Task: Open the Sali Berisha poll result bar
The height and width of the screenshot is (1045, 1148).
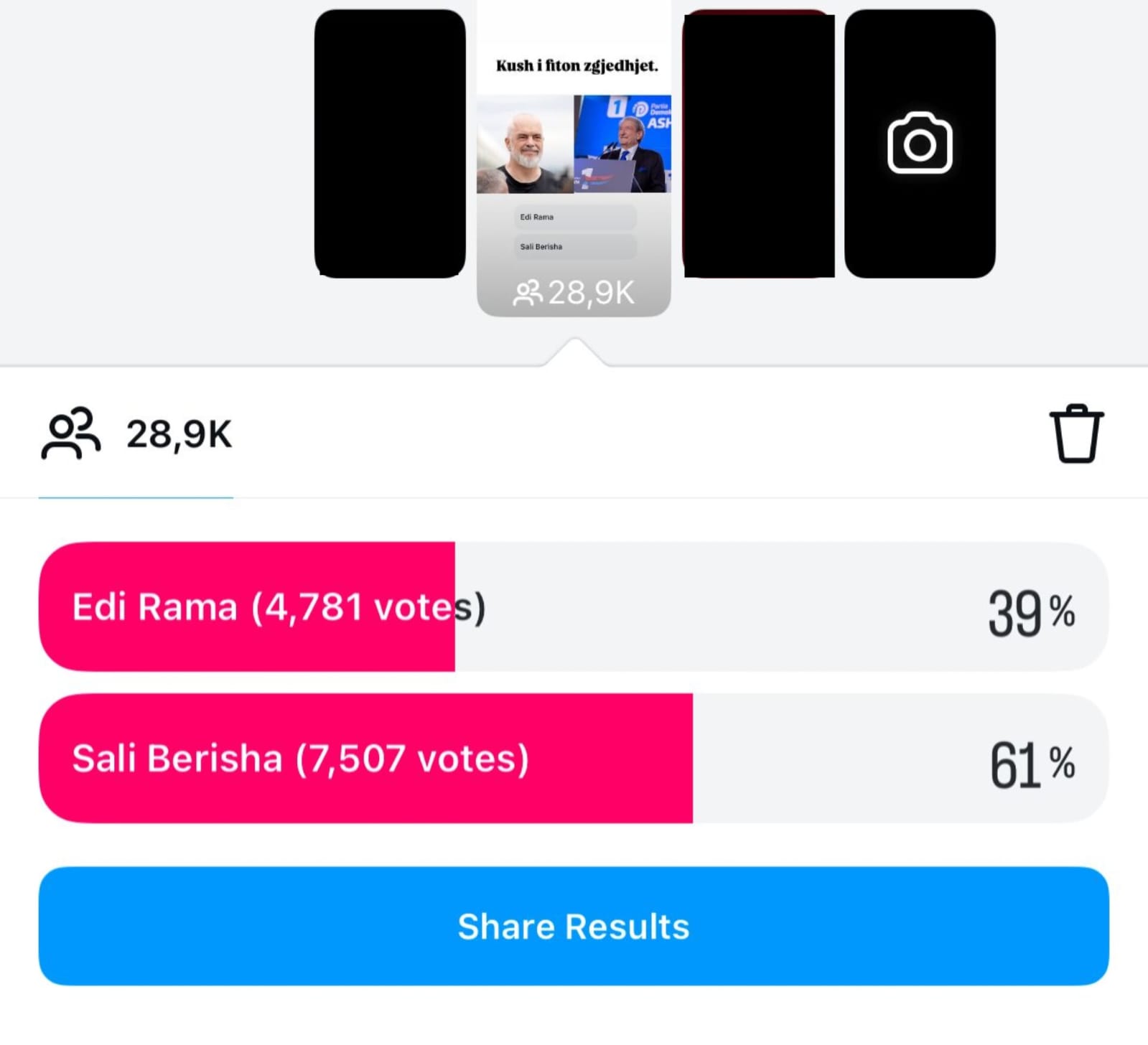Action: click(x=574, y=758)
